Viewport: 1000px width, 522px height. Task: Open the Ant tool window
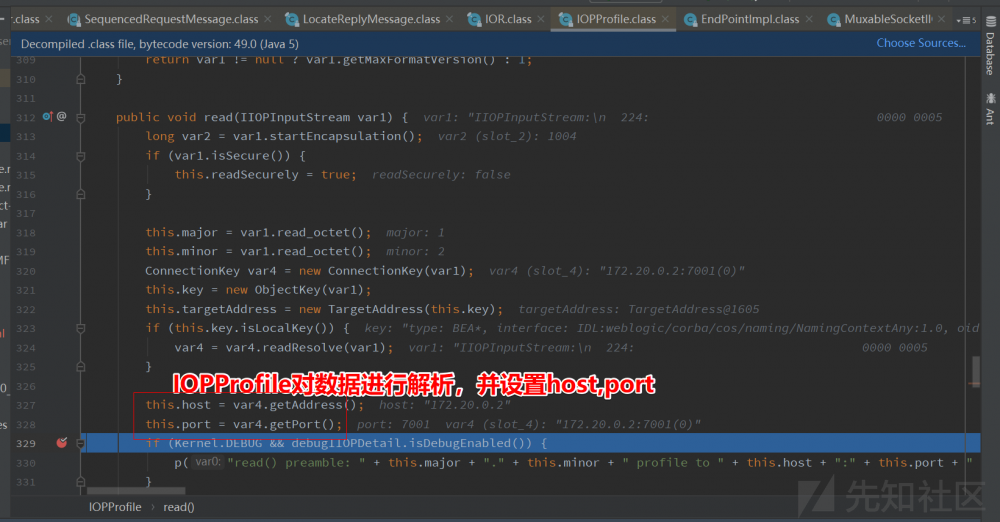point(990,109)
